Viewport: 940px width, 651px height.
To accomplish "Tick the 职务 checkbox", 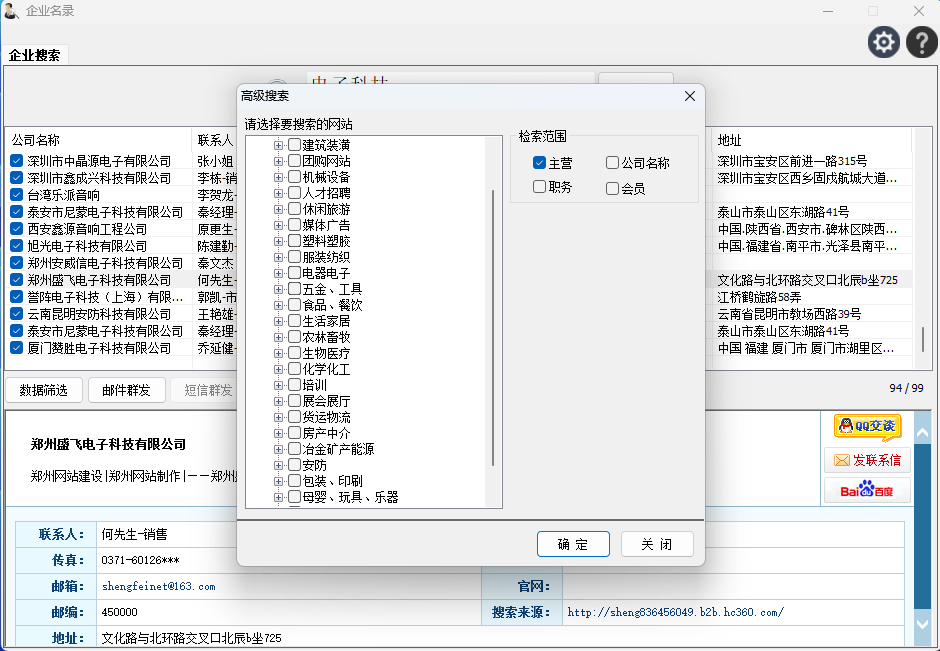I will pyautogui.click(x=540, y=187).
